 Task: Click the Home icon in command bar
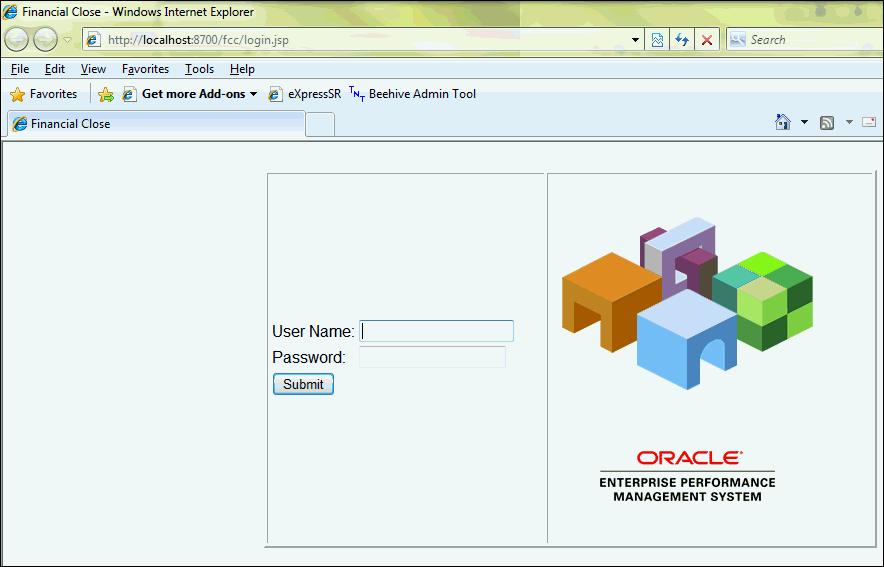click(x=783, y=122)
